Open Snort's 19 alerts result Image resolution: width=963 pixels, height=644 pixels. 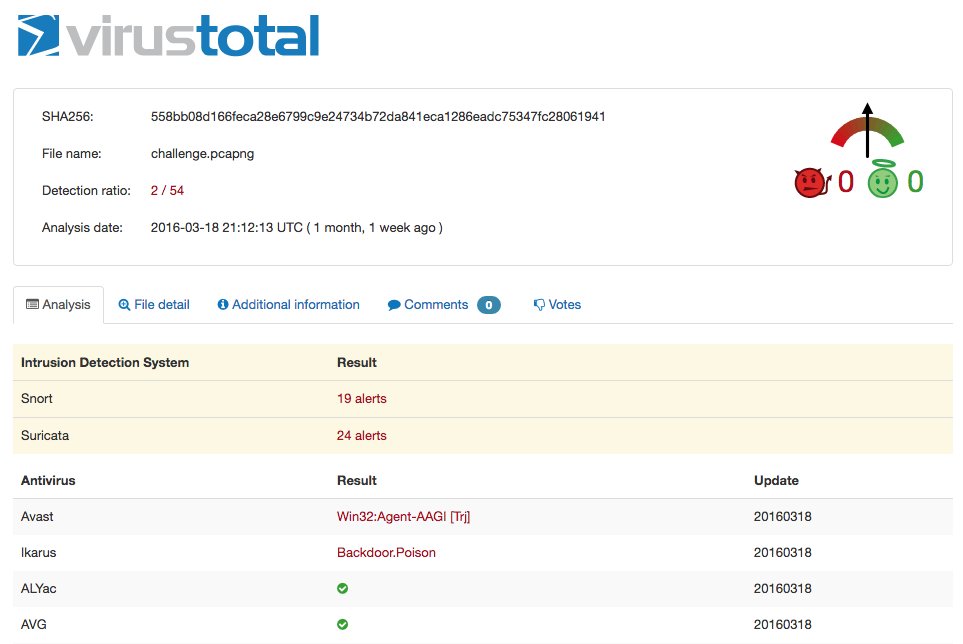coord(362,398)
